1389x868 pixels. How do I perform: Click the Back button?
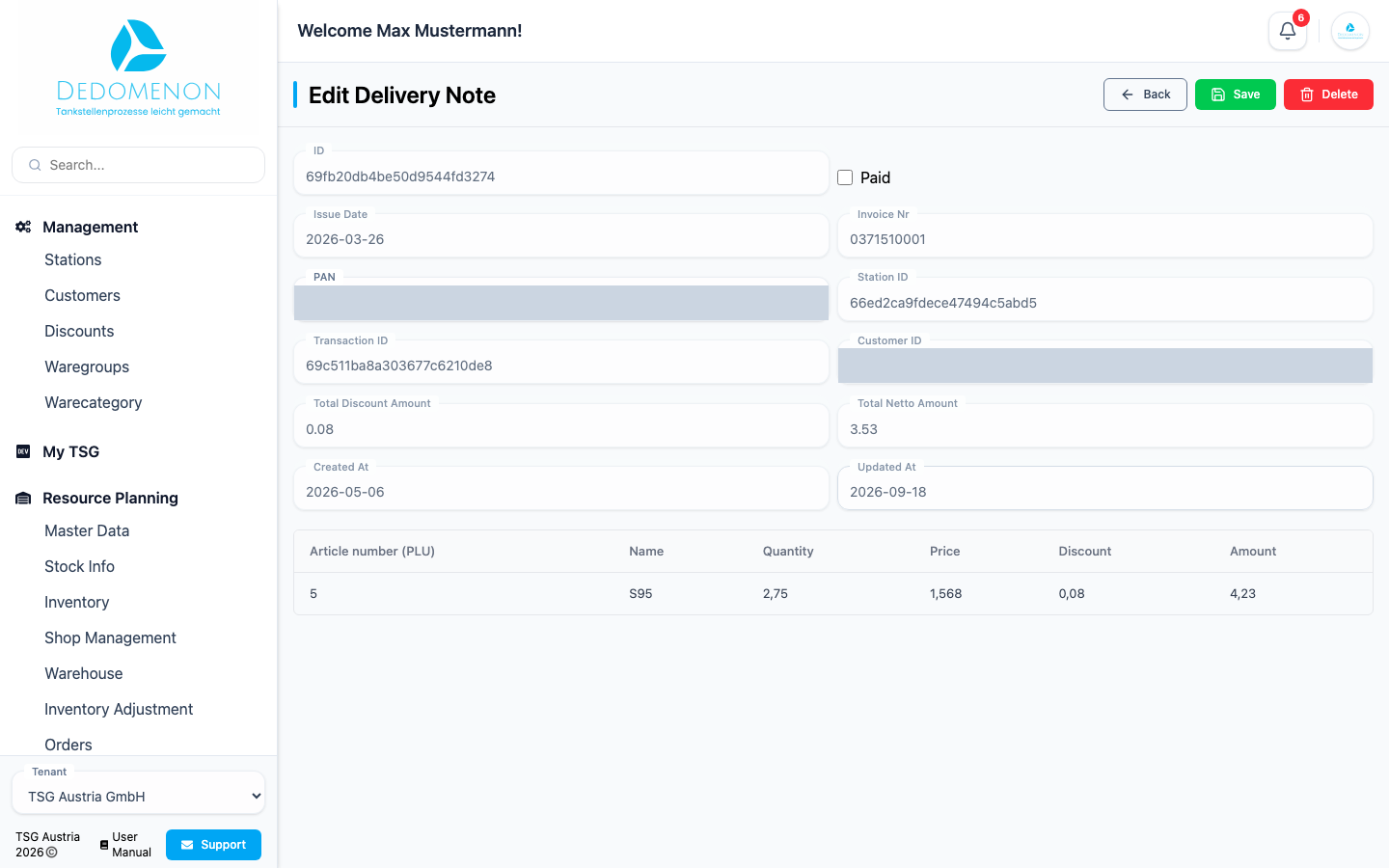click(x=1145, y=95)
